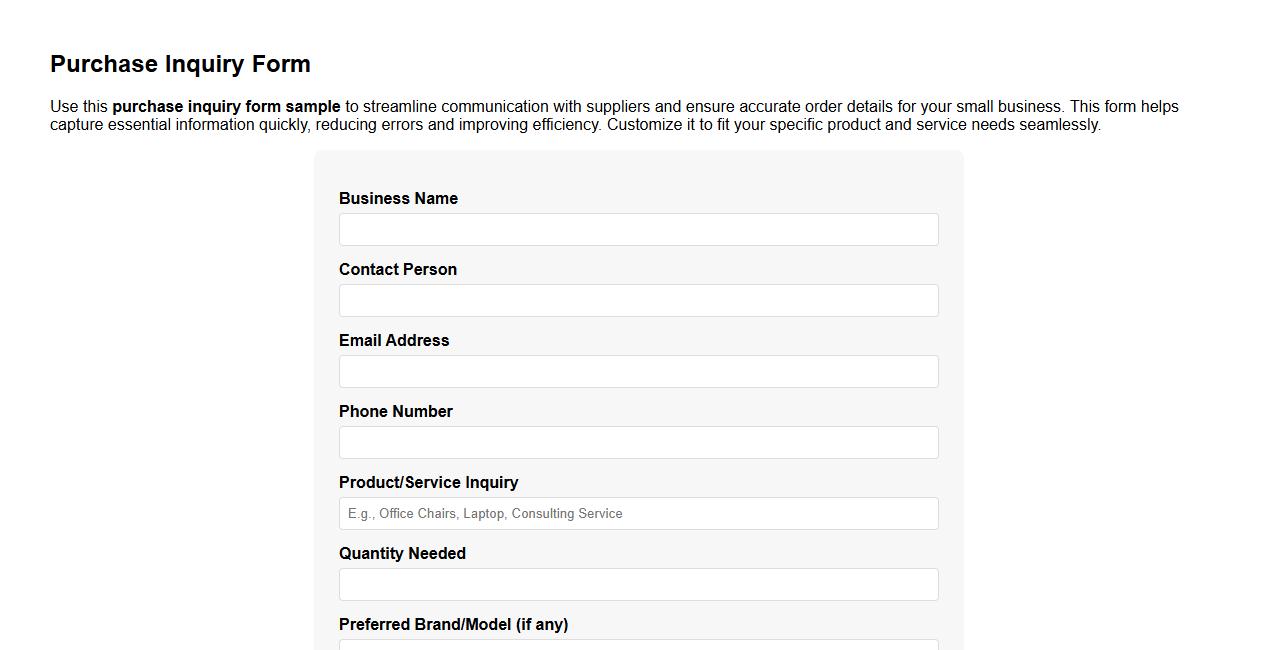Click the Preferred Brand/Model input field
1278x650 pixels.
[638, 645]
